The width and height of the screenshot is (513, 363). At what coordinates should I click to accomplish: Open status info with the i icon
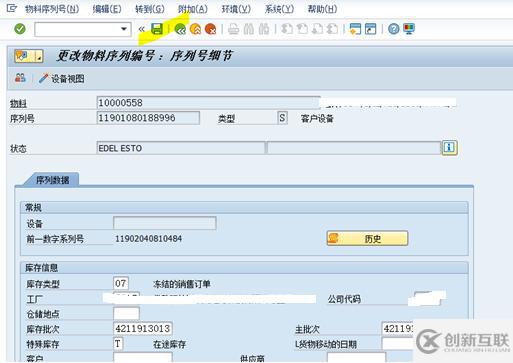click(x=449, y=147)
